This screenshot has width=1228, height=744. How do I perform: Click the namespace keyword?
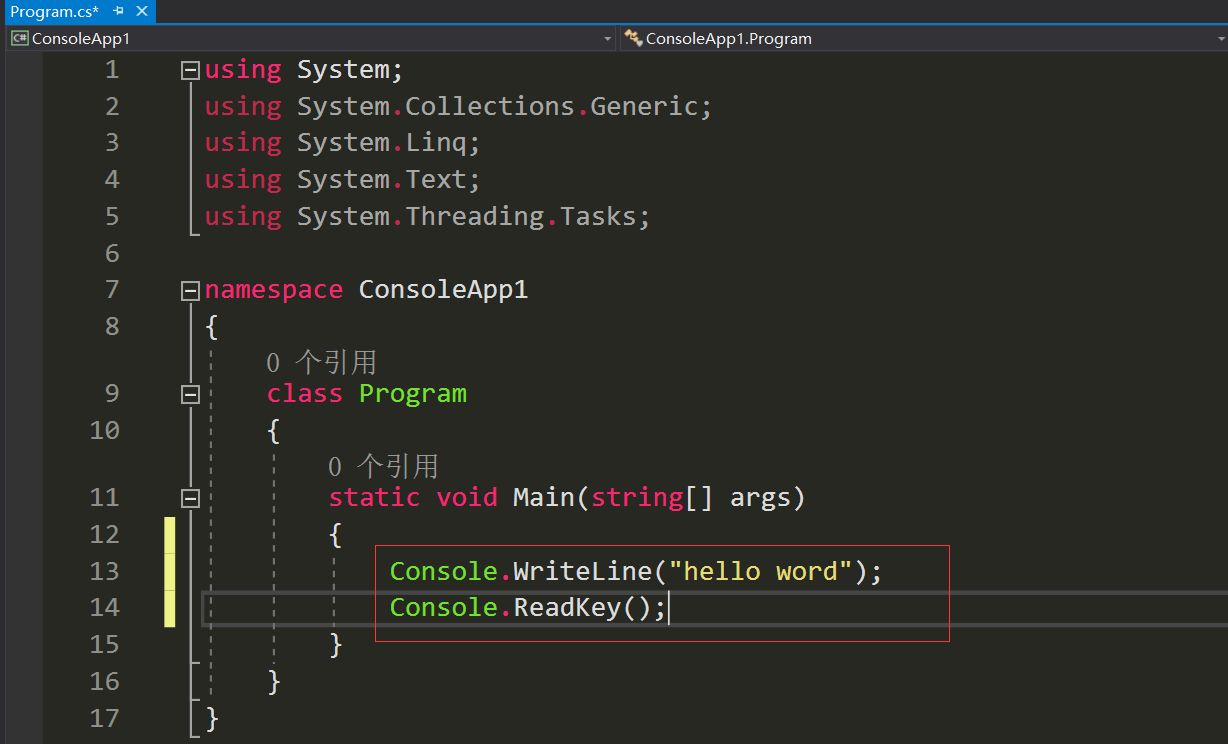click(x=274, y=290)
